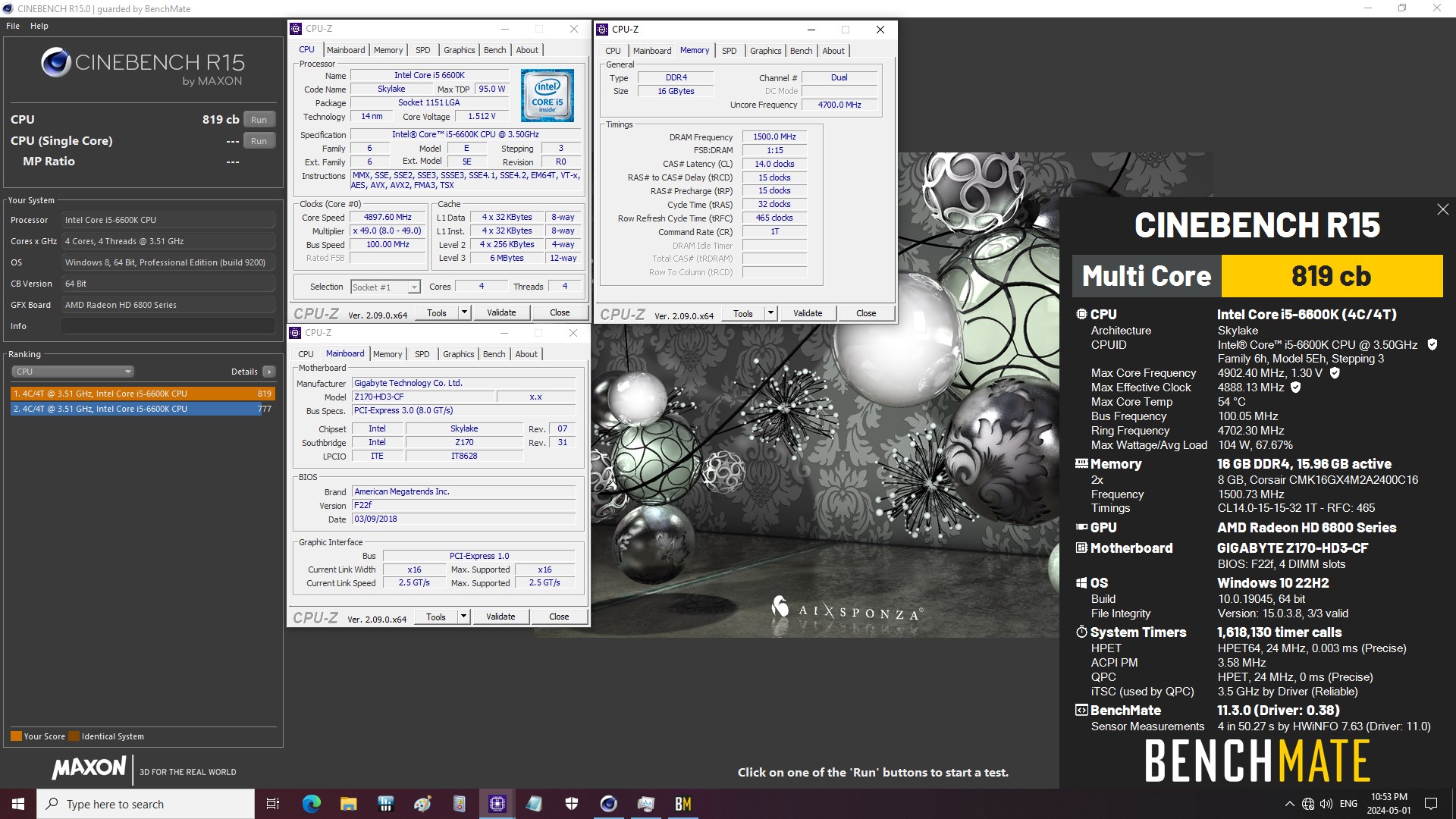Open CPU-Z taskbar icon

[x=497, y=804]
